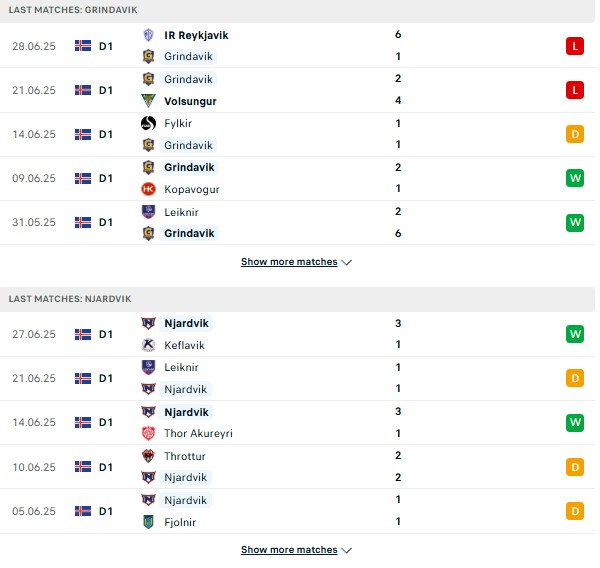Click the Fjolnir shield crest icon

pos(148,522)
